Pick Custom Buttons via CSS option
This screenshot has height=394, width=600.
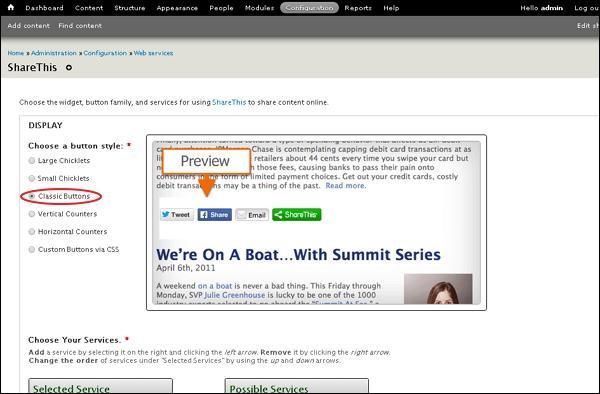[x=32, y=249]
